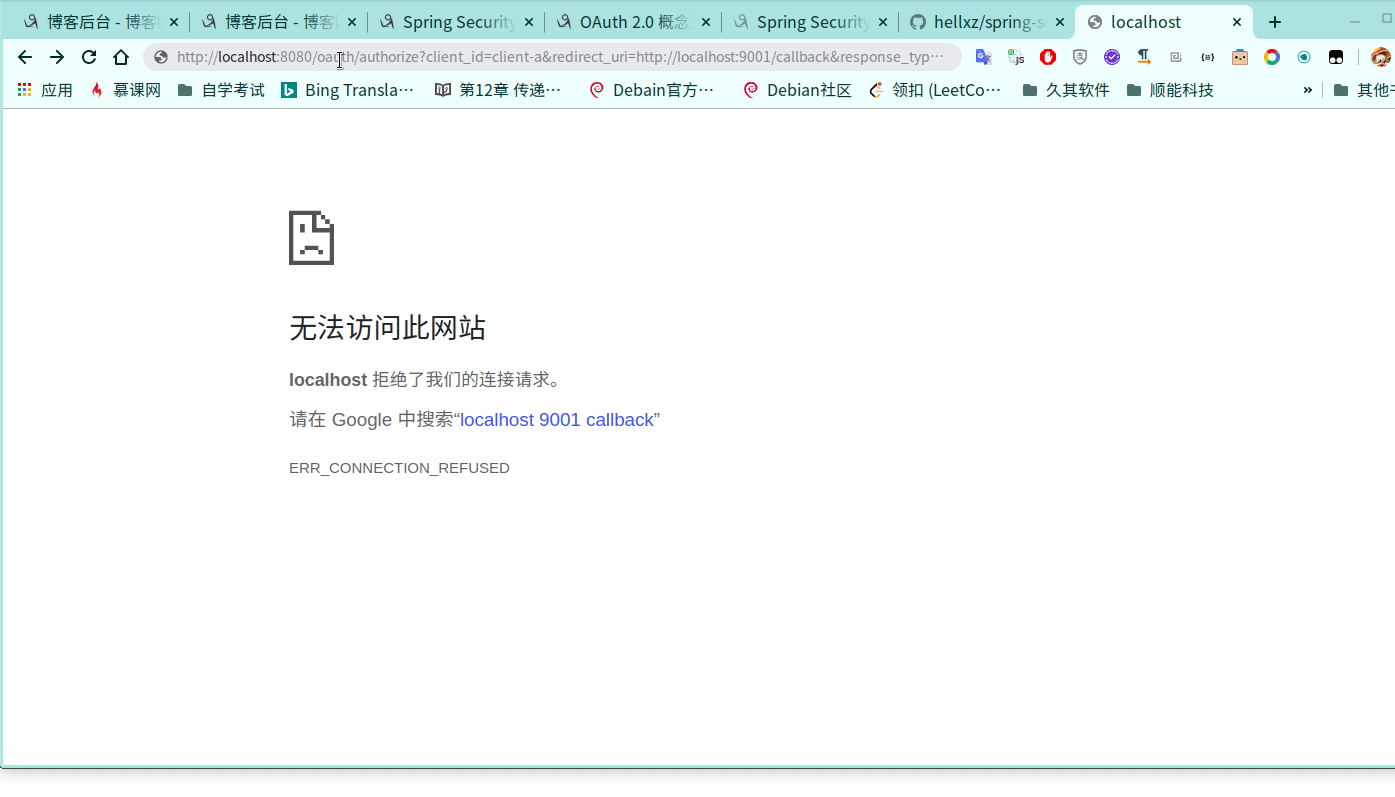Open the red AdBlock hand extension
The width and height of the screenshot is (1395, 797).
1048,57
